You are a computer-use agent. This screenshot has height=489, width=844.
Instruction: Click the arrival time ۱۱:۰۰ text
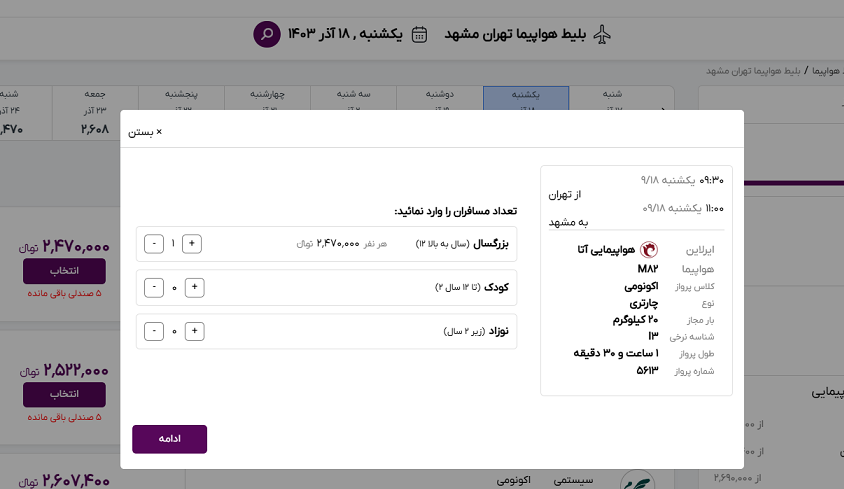pyautogui.click(x=714, y=208)
